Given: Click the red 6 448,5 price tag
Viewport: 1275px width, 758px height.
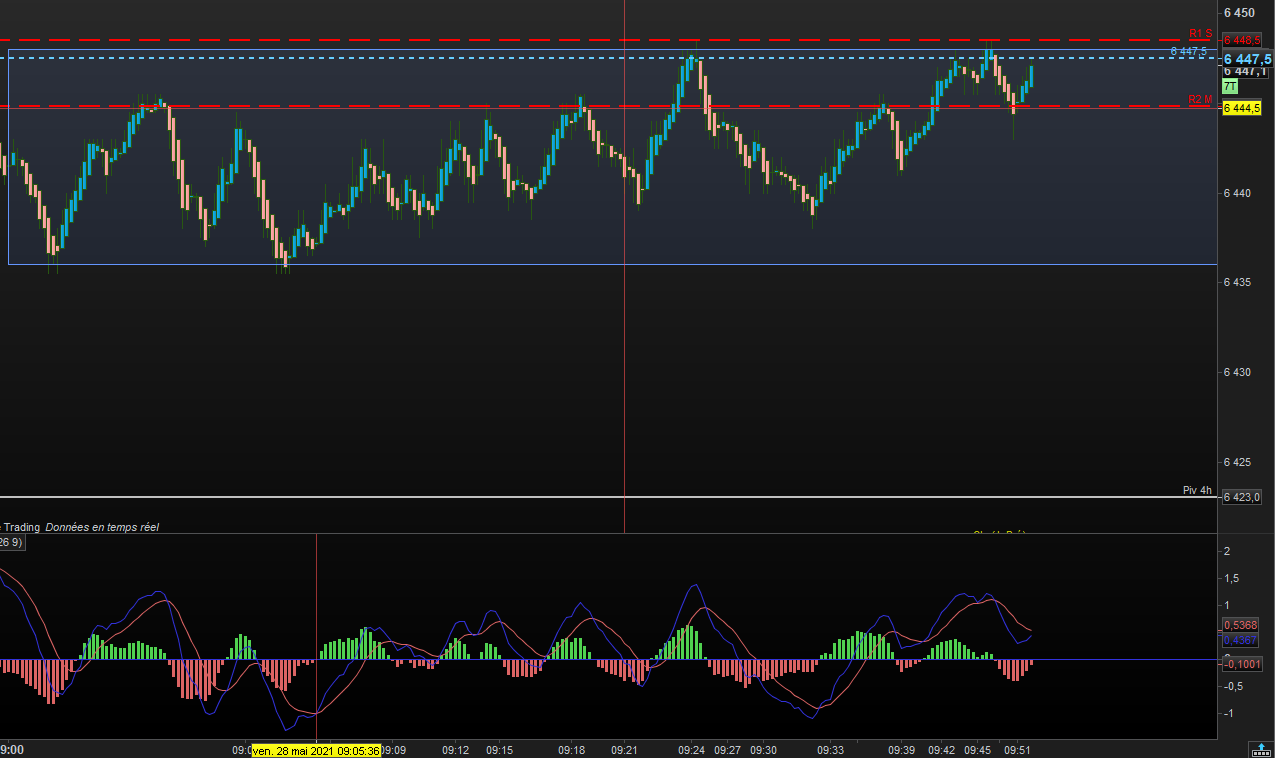Looking at the screenshot, I should pyautogui.click(x=1241, y=41).
